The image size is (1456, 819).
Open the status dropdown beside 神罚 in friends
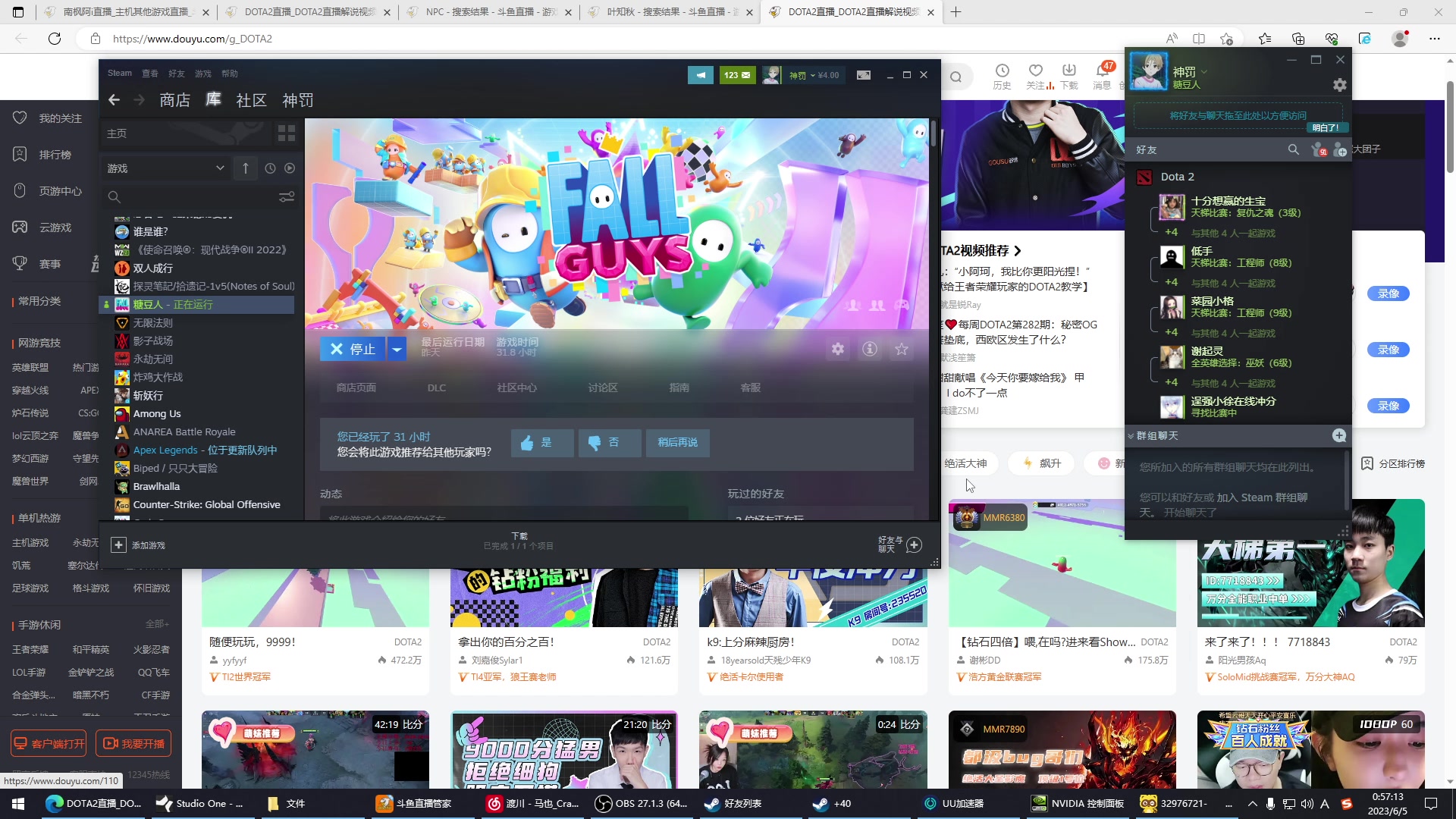(x=1203, y=72)
